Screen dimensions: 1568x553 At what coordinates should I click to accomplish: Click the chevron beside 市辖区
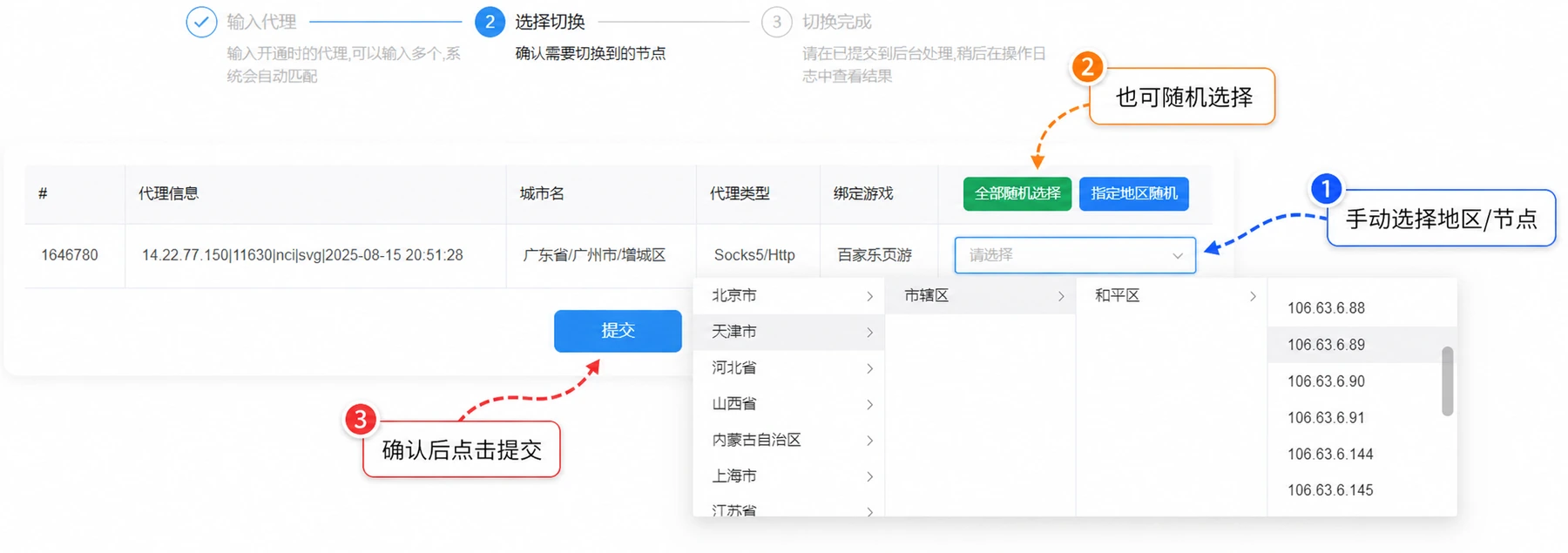(1061, 297)
